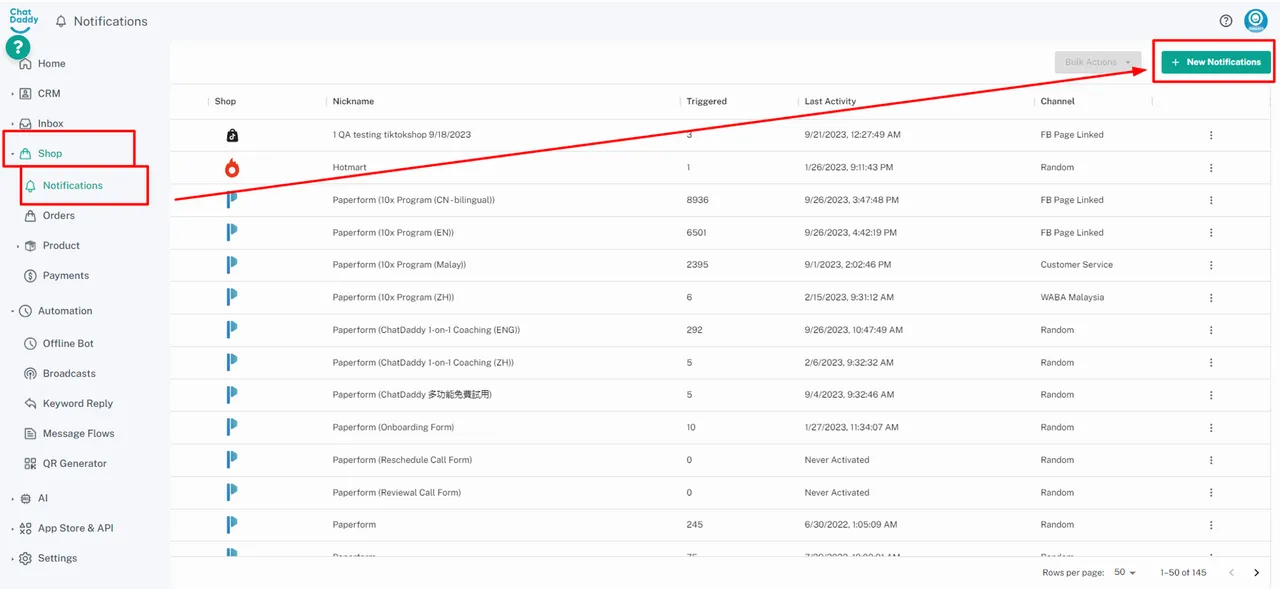Click the New Notifications button
1280x589 pixels.
pyautogui.click(x=1216, y=62)
